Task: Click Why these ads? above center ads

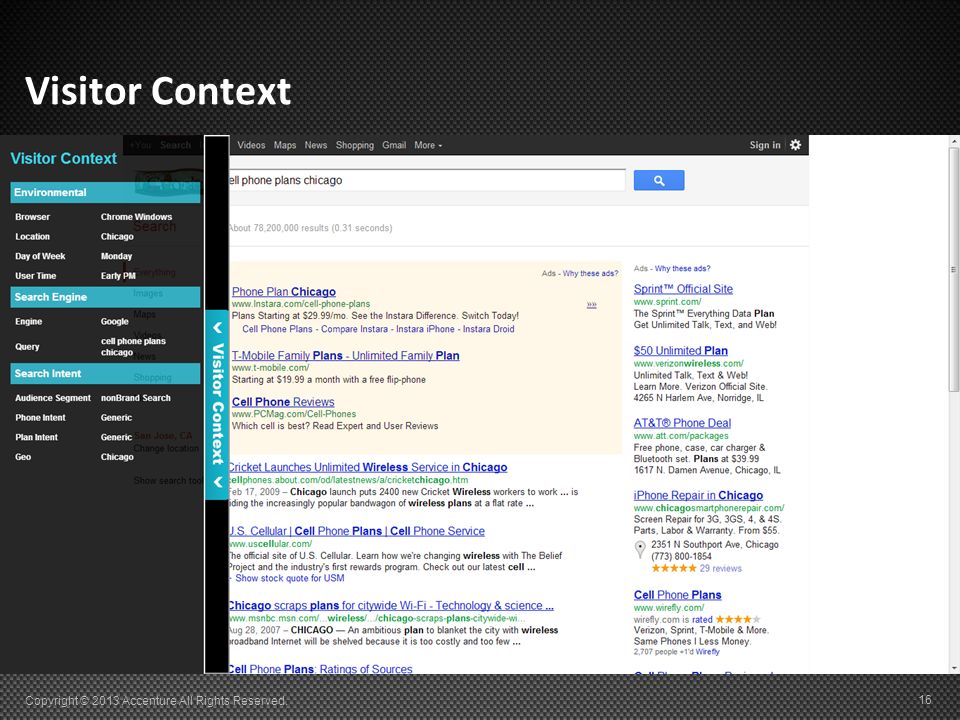Action: [590, 274]
